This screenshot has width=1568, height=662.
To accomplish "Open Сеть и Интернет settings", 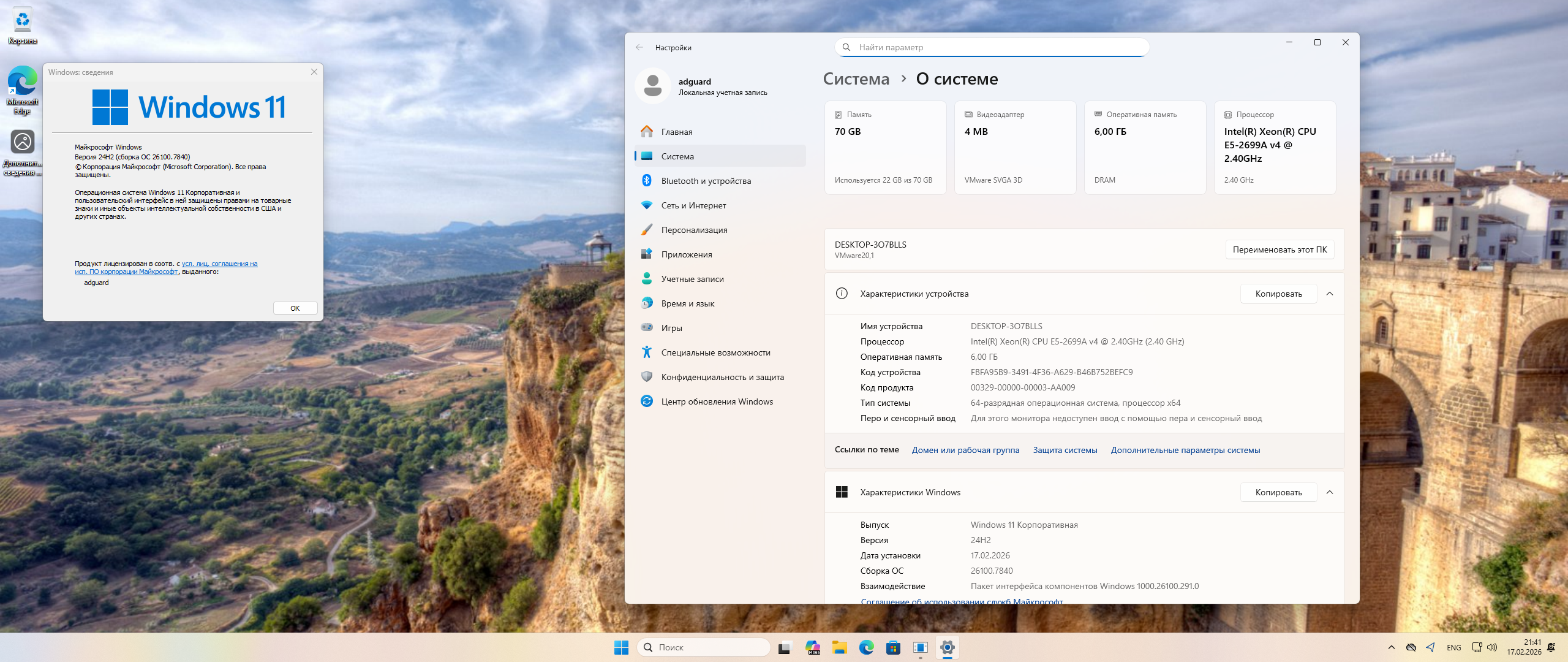I will point(693,205).
